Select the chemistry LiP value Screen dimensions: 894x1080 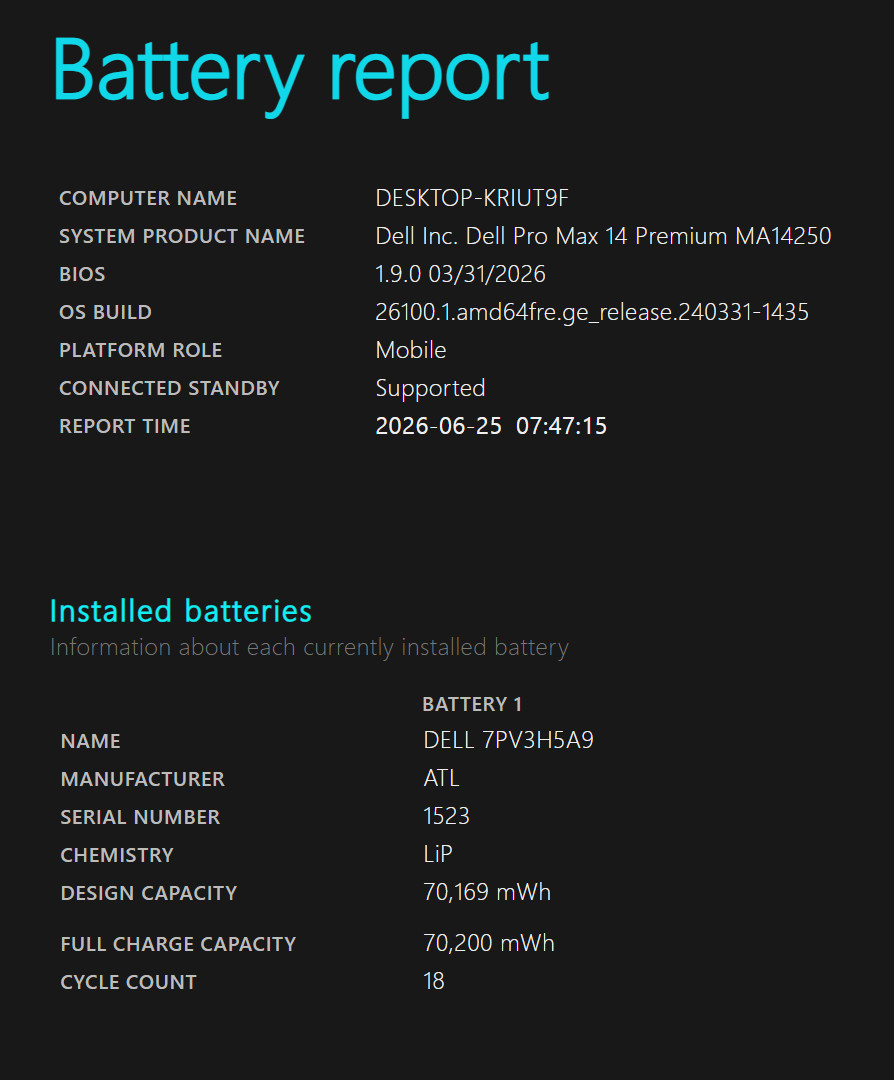tap(438, 854)
